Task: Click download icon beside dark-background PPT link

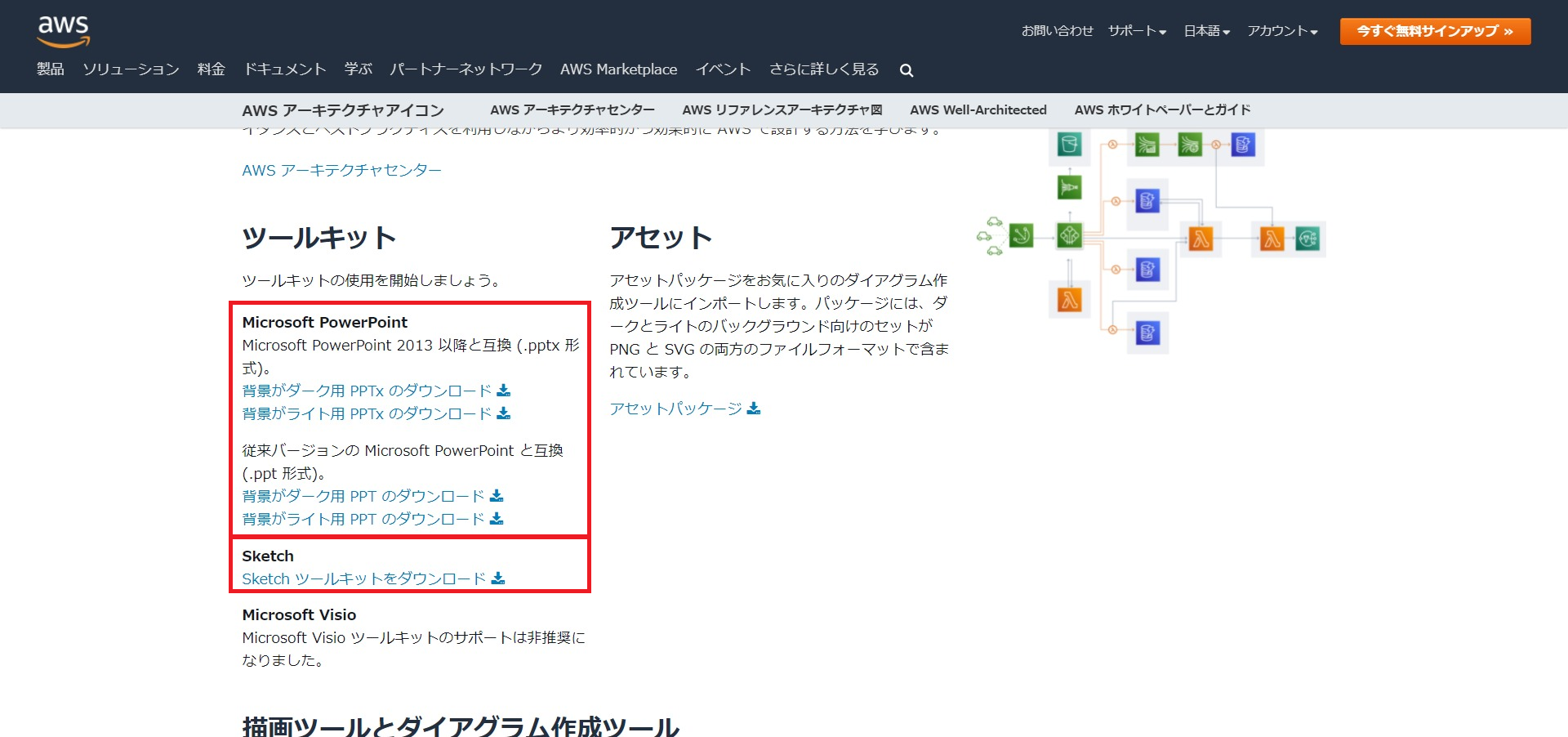Action: 497,496
